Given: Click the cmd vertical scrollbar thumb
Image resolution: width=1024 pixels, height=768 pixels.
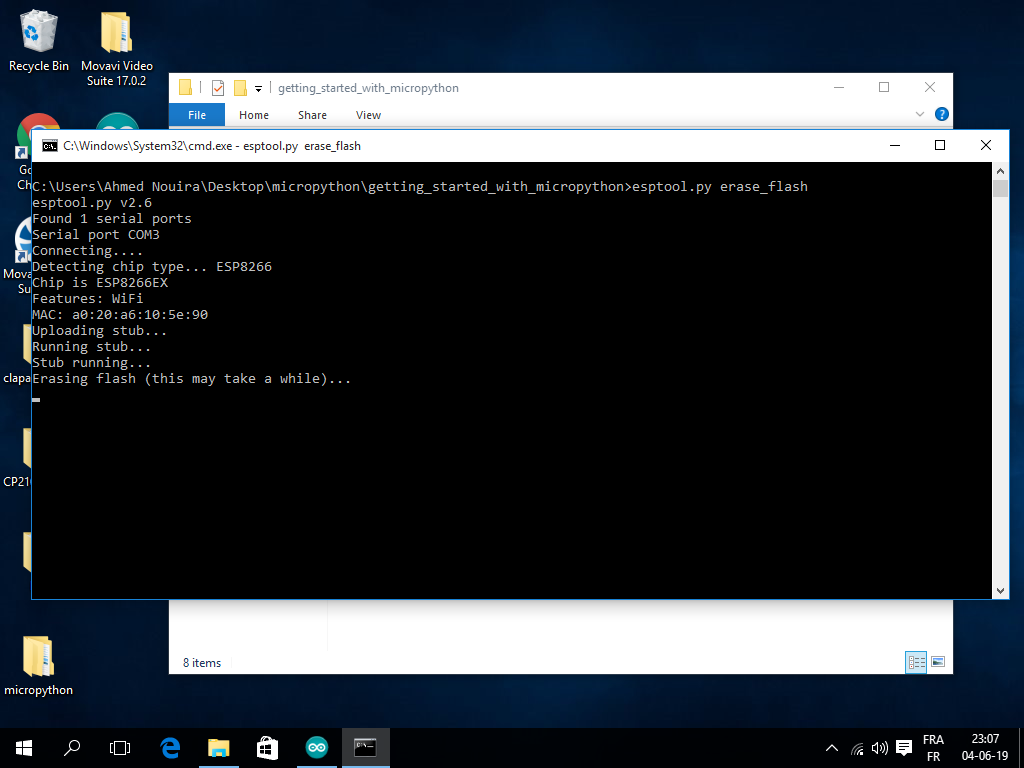Looking at the screenshot, I should [x=1000, y=188].
